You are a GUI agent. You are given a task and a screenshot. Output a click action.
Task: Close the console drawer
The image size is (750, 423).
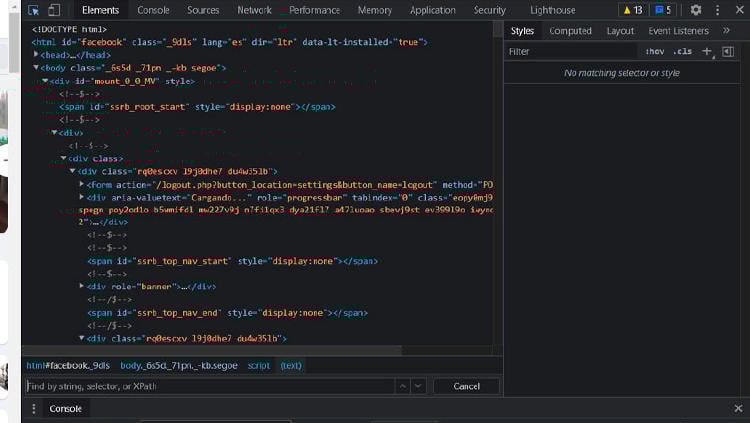(x=739, y=409)
